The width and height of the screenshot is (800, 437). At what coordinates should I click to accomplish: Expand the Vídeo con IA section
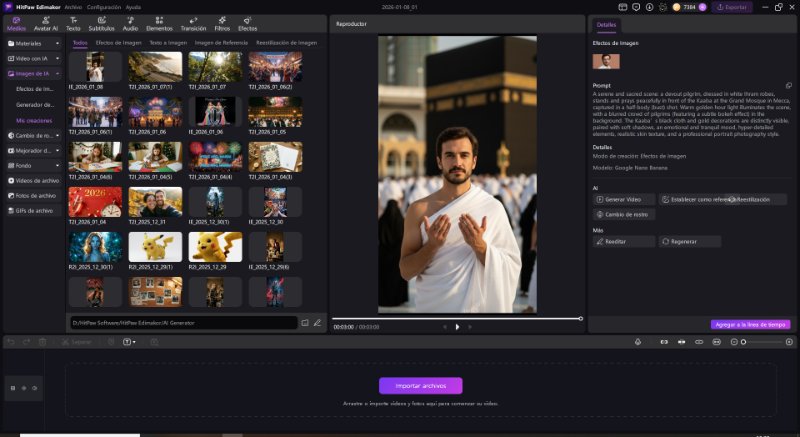point(34,59)
